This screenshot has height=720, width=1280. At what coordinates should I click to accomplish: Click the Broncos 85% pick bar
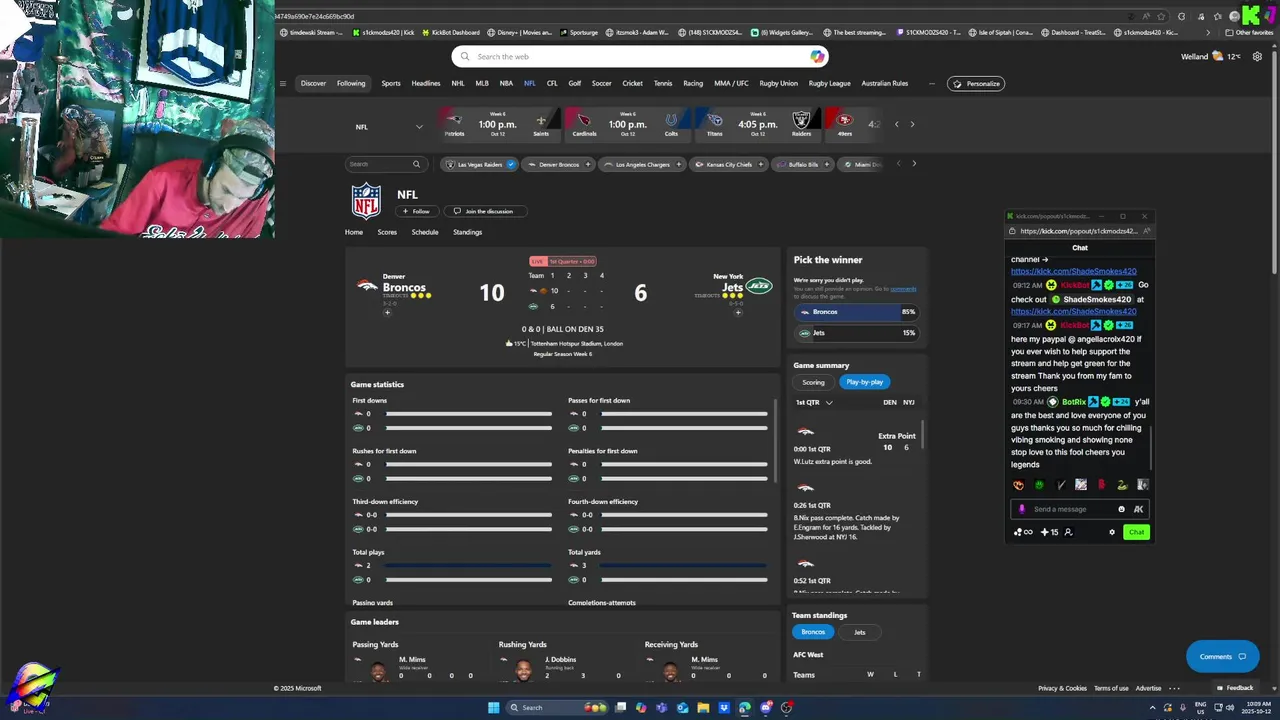tap(856, 312)
